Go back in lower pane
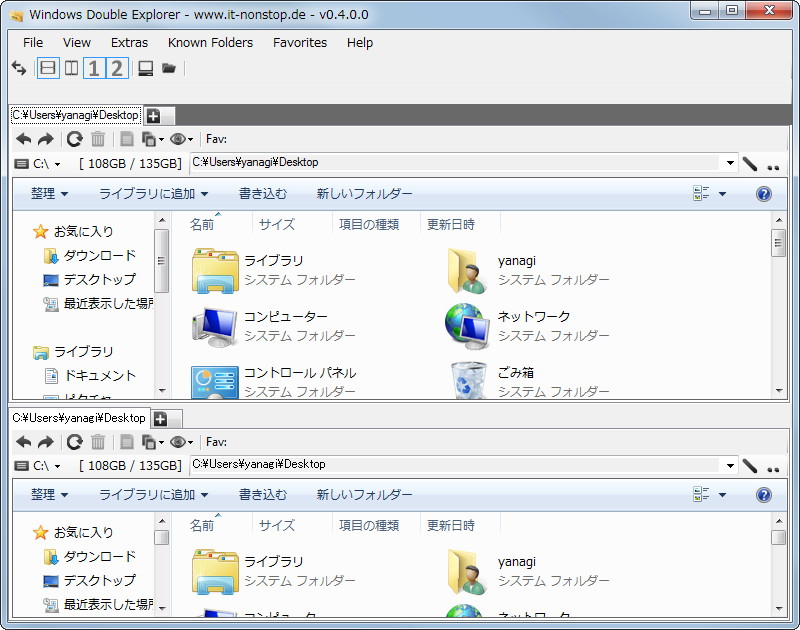Screen dimensions: 800x630 (x=23, y=442)
